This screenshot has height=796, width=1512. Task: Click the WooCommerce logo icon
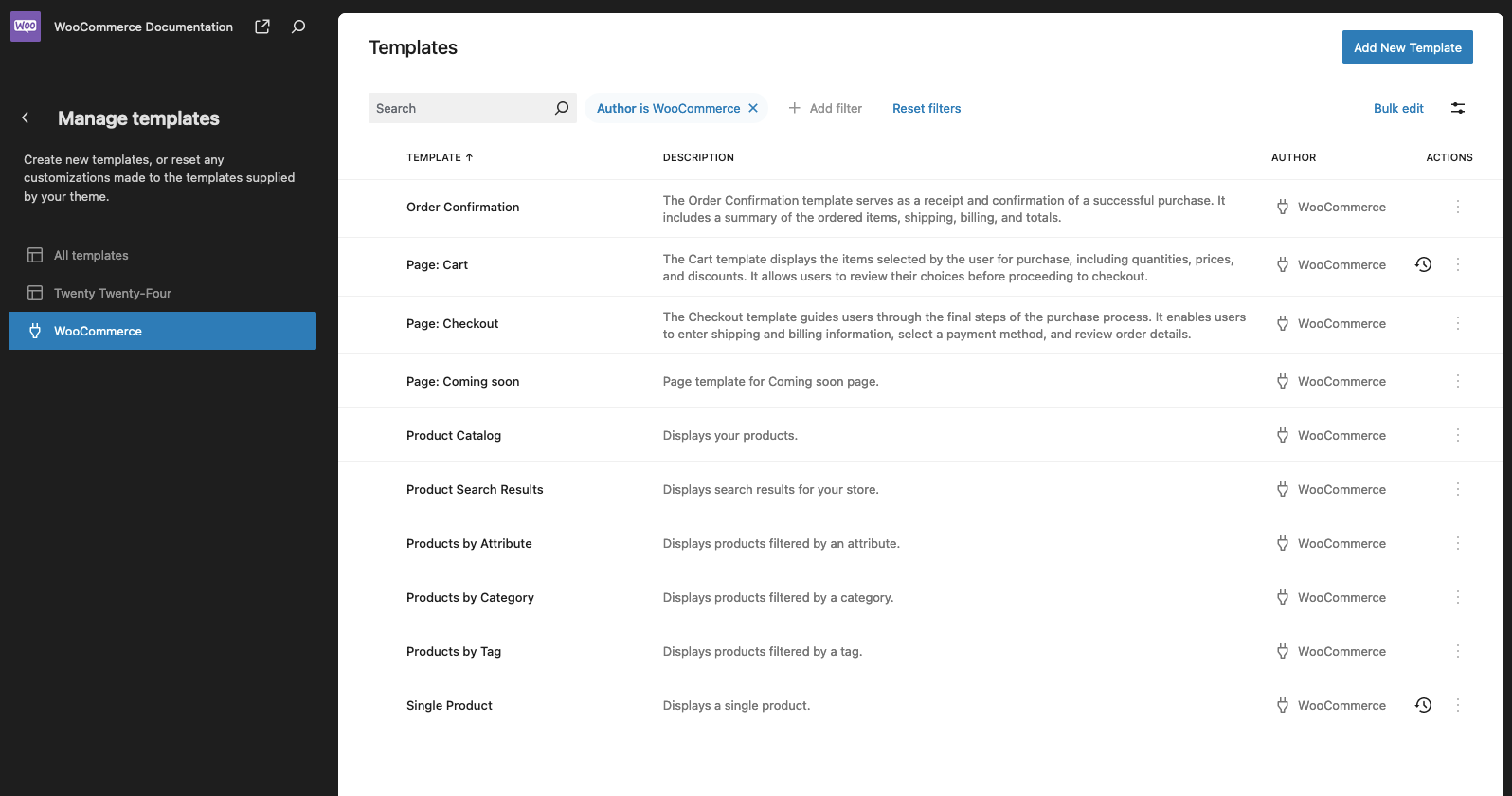[x=26, y=27]
